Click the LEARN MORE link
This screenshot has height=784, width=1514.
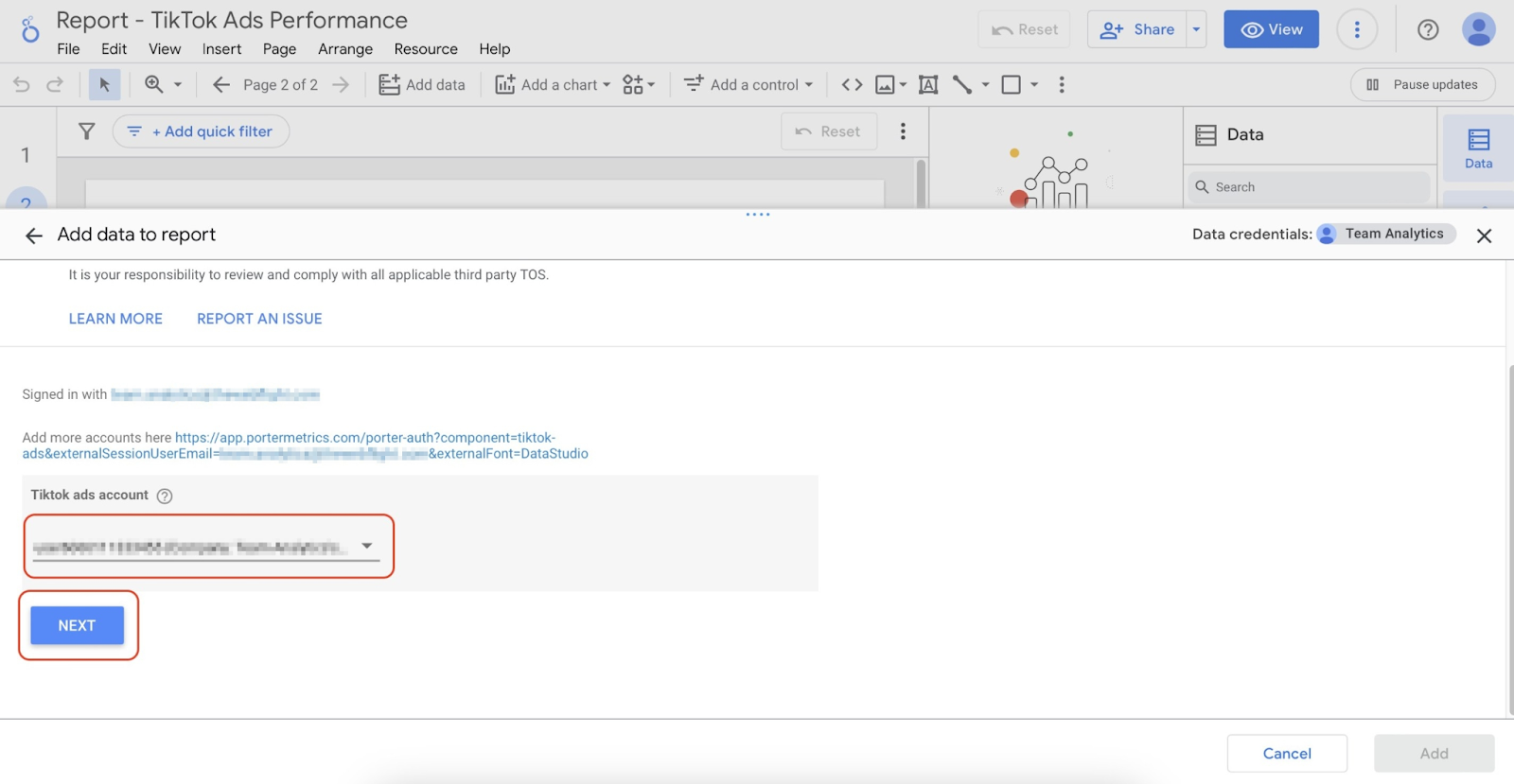[115, 319]
